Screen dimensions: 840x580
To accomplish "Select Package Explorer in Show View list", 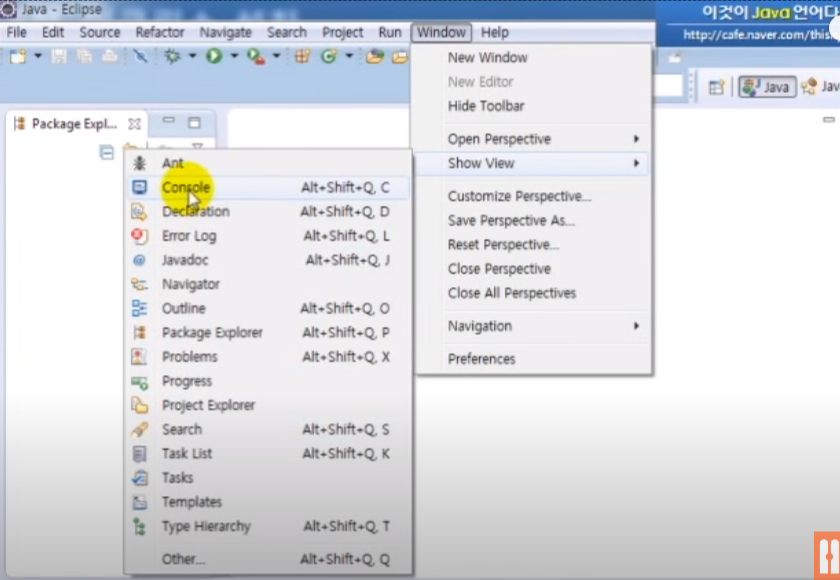I will [x=268, y=333].
